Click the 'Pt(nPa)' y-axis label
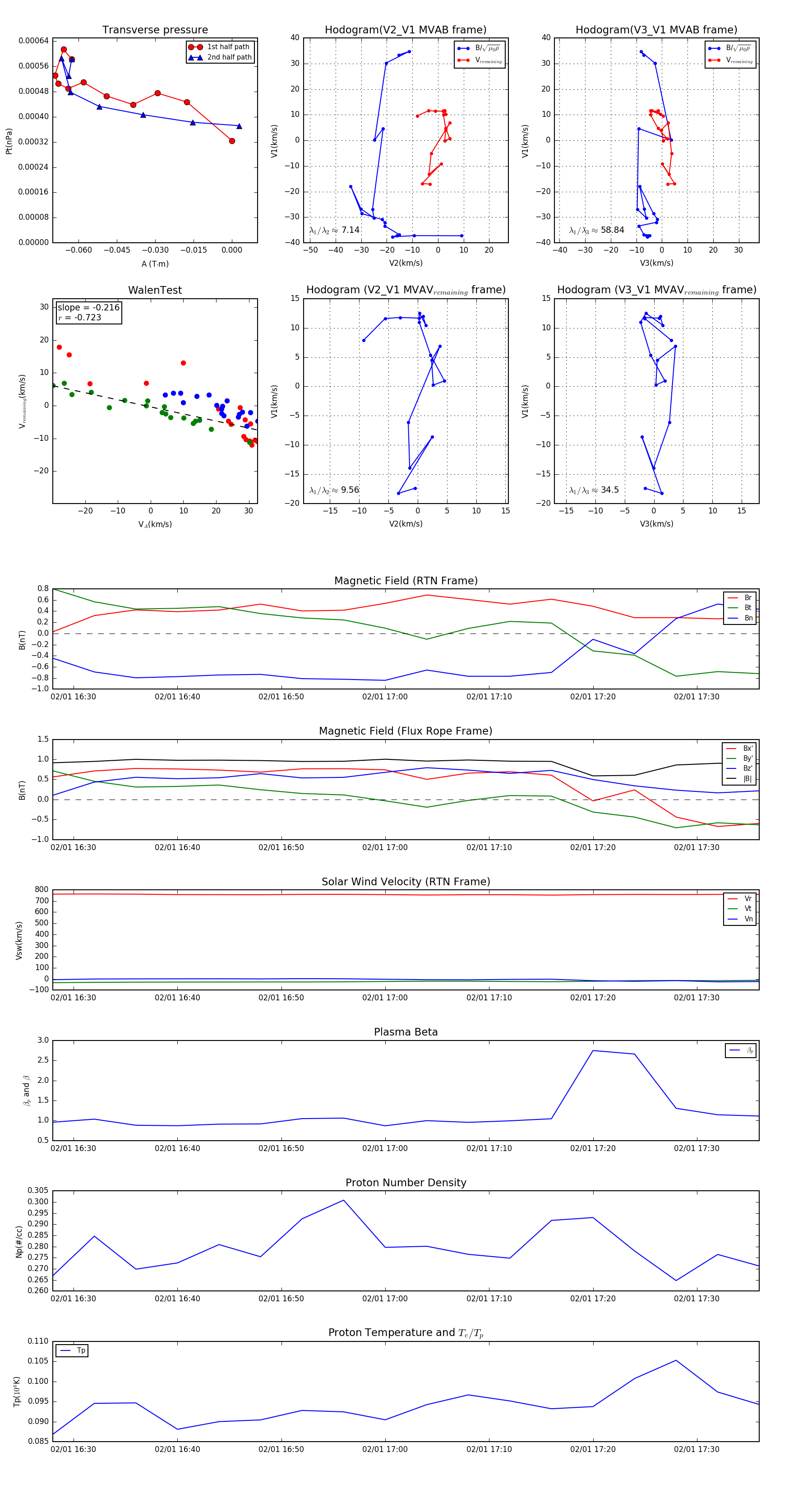Viewport: 812px width, 1489px height. coord(9,141)
